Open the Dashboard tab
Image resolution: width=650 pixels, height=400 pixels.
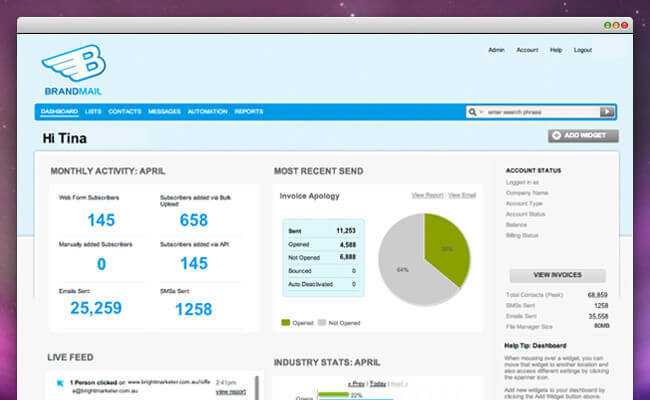click(59, 112)
